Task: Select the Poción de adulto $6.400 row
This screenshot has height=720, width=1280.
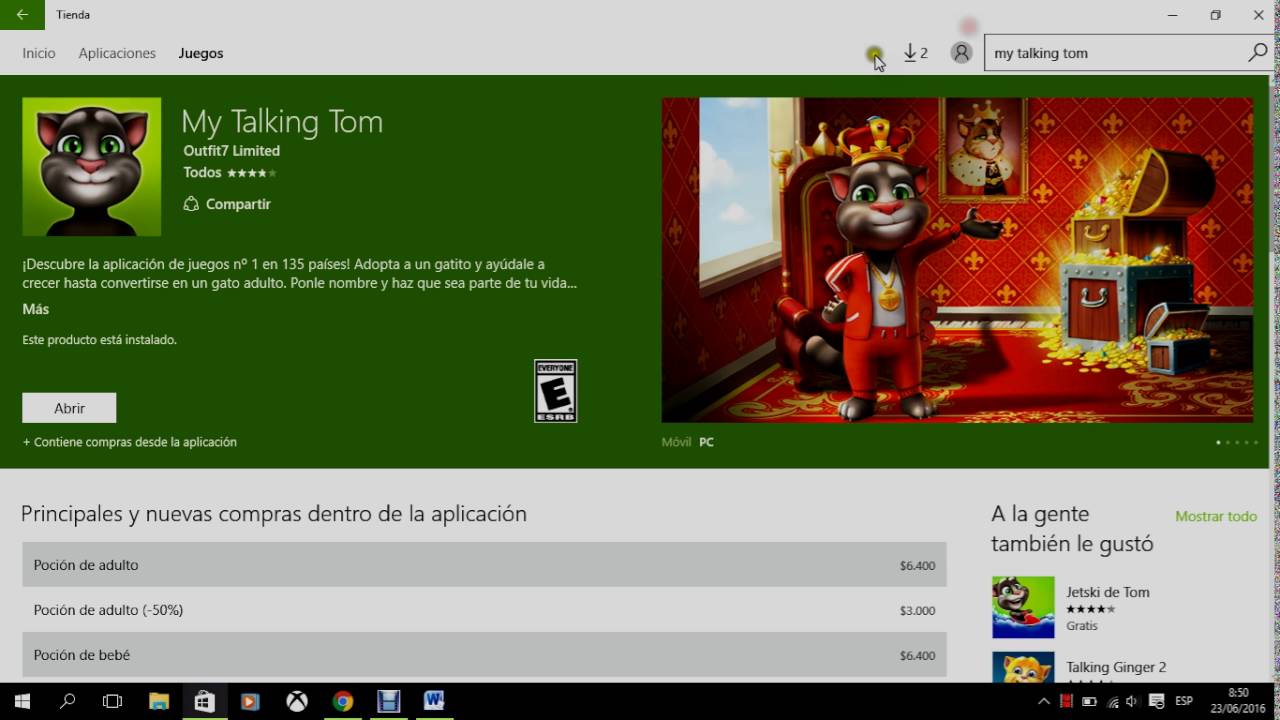Action: [x=484, y=565]
